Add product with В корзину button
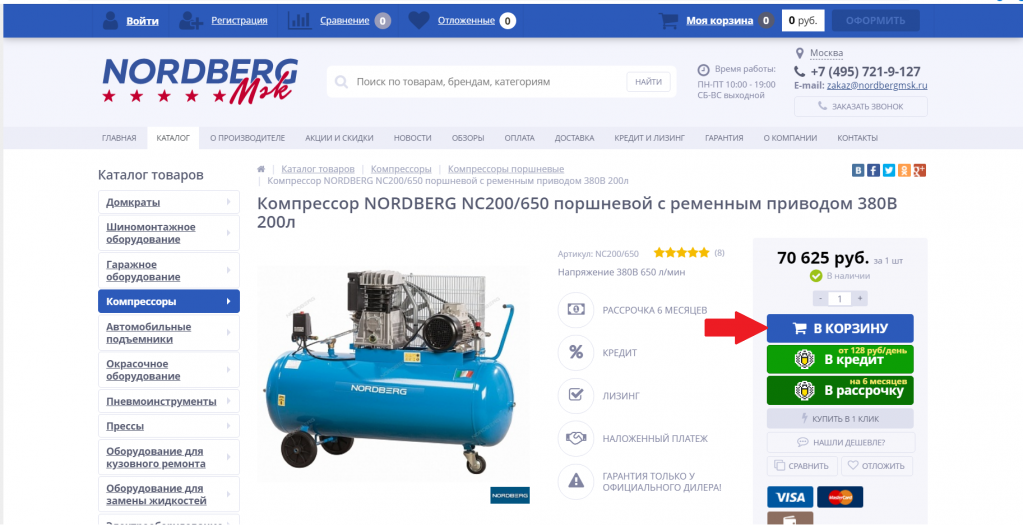 click(x=840, y=329)
